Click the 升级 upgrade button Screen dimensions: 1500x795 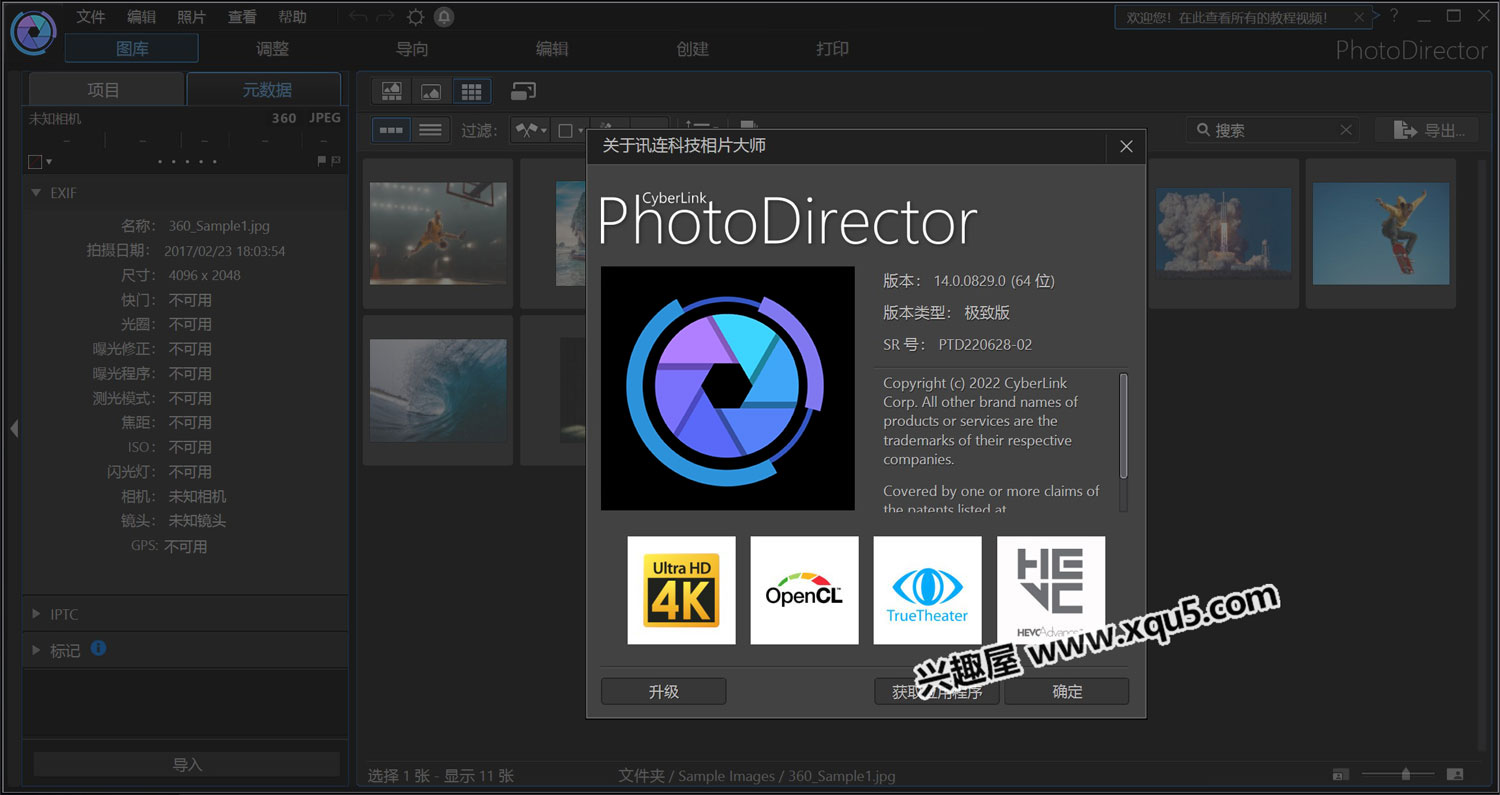[664, 691]
